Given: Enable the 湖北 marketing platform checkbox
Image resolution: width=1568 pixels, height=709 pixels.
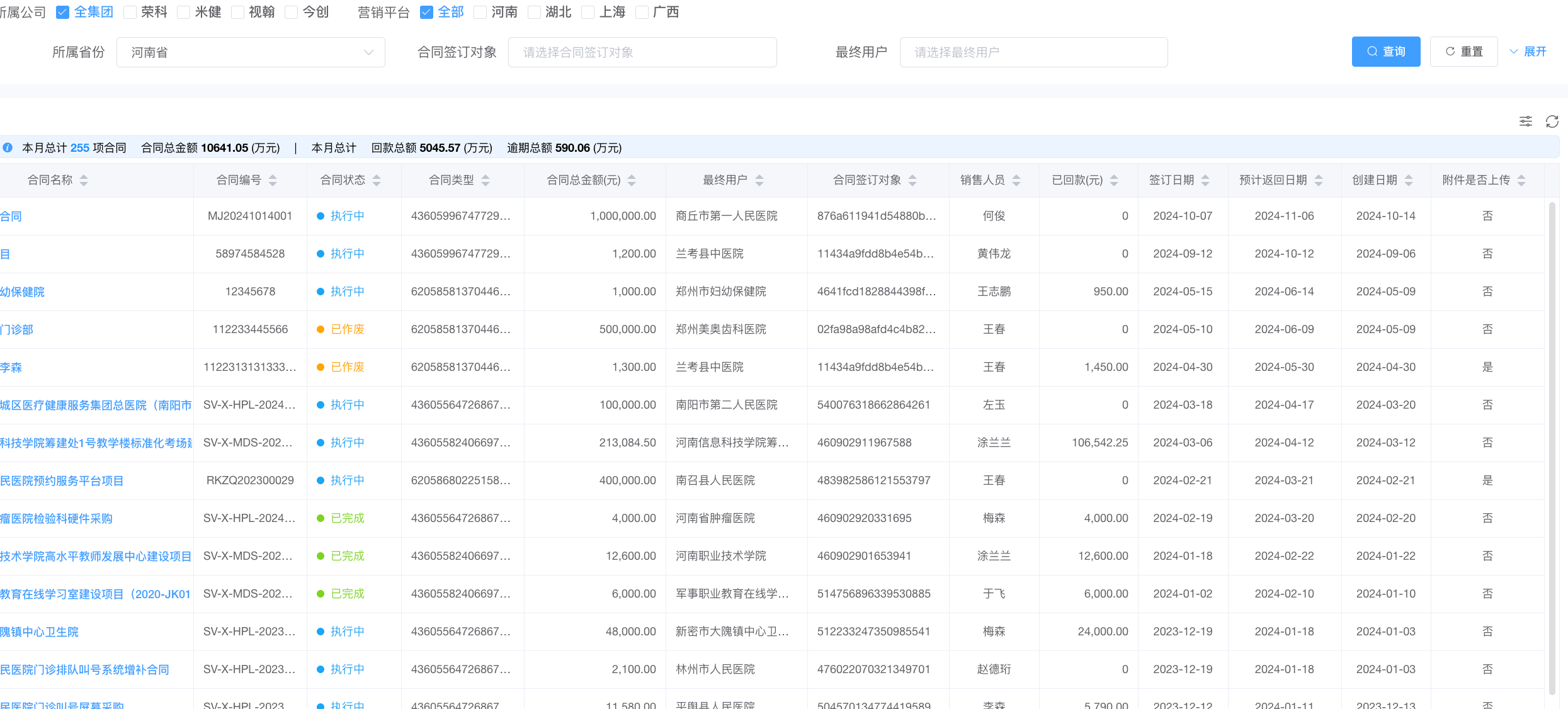Looking at the screenshot, I should tap(534, 13).
